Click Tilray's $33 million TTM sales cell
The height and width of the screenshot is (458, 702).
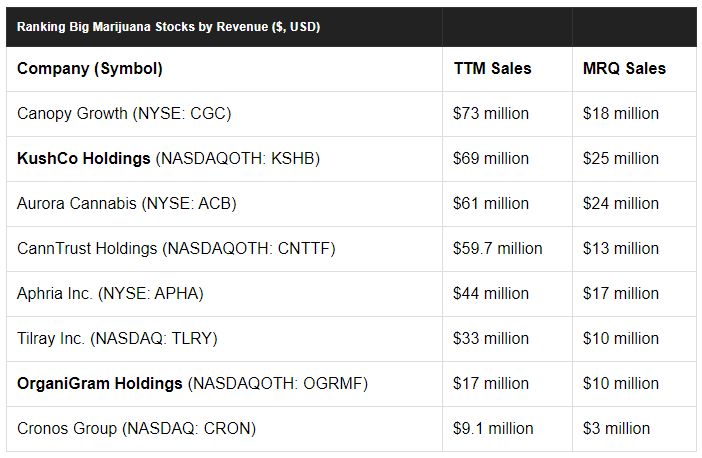pos(491,339)
